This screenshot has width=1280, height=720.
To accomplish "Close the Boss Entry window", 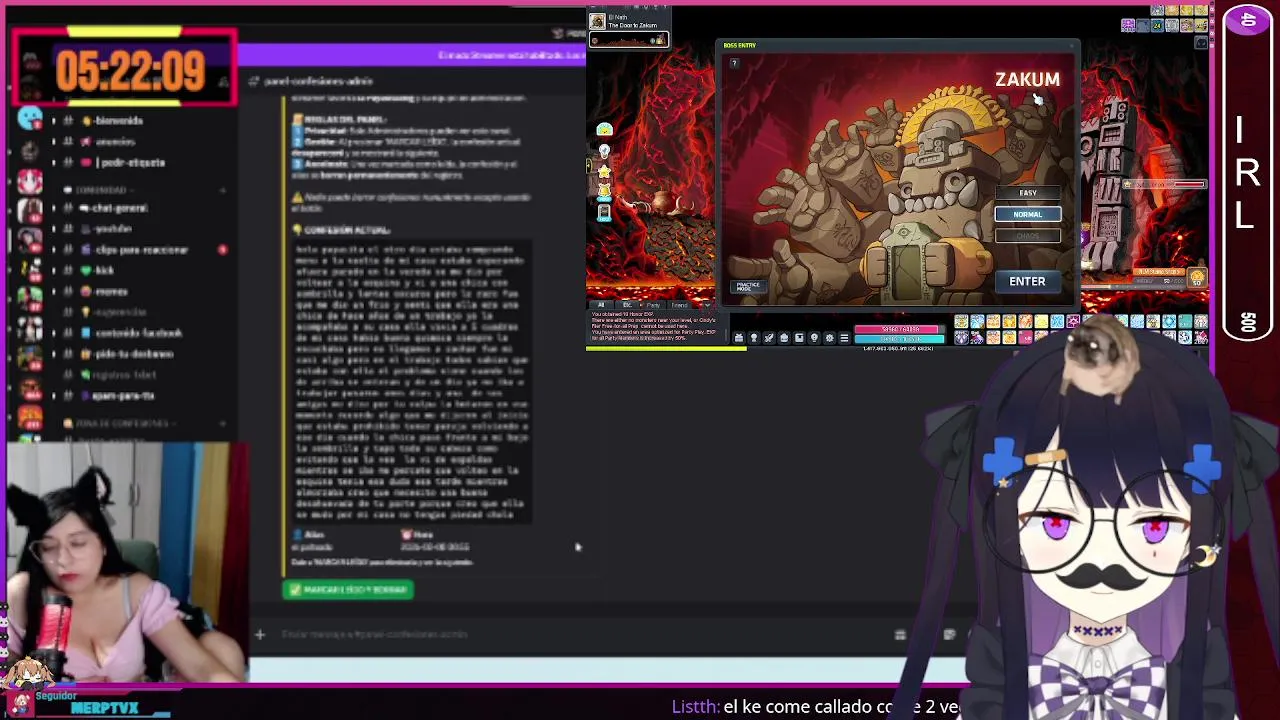I will coord(1073,45).
